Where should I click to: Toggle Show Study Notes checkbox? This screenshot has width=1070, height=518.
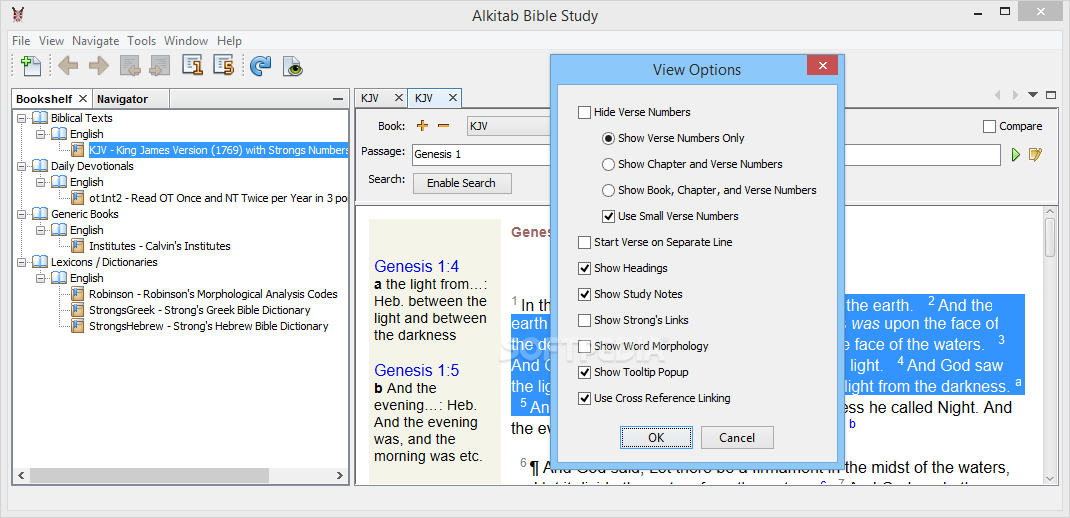click(x=584, y=294)
